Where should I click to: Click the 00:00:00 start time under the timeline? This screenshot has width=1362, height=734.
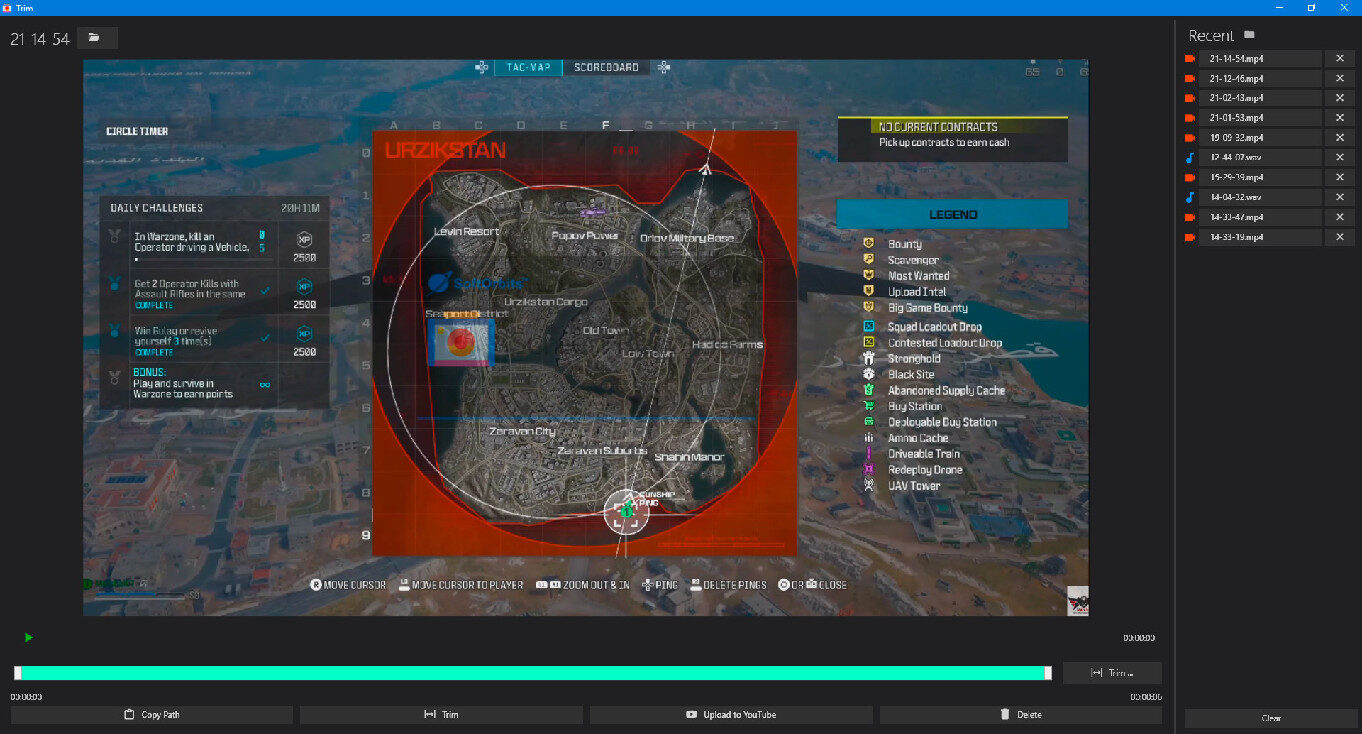click(27, 697)
